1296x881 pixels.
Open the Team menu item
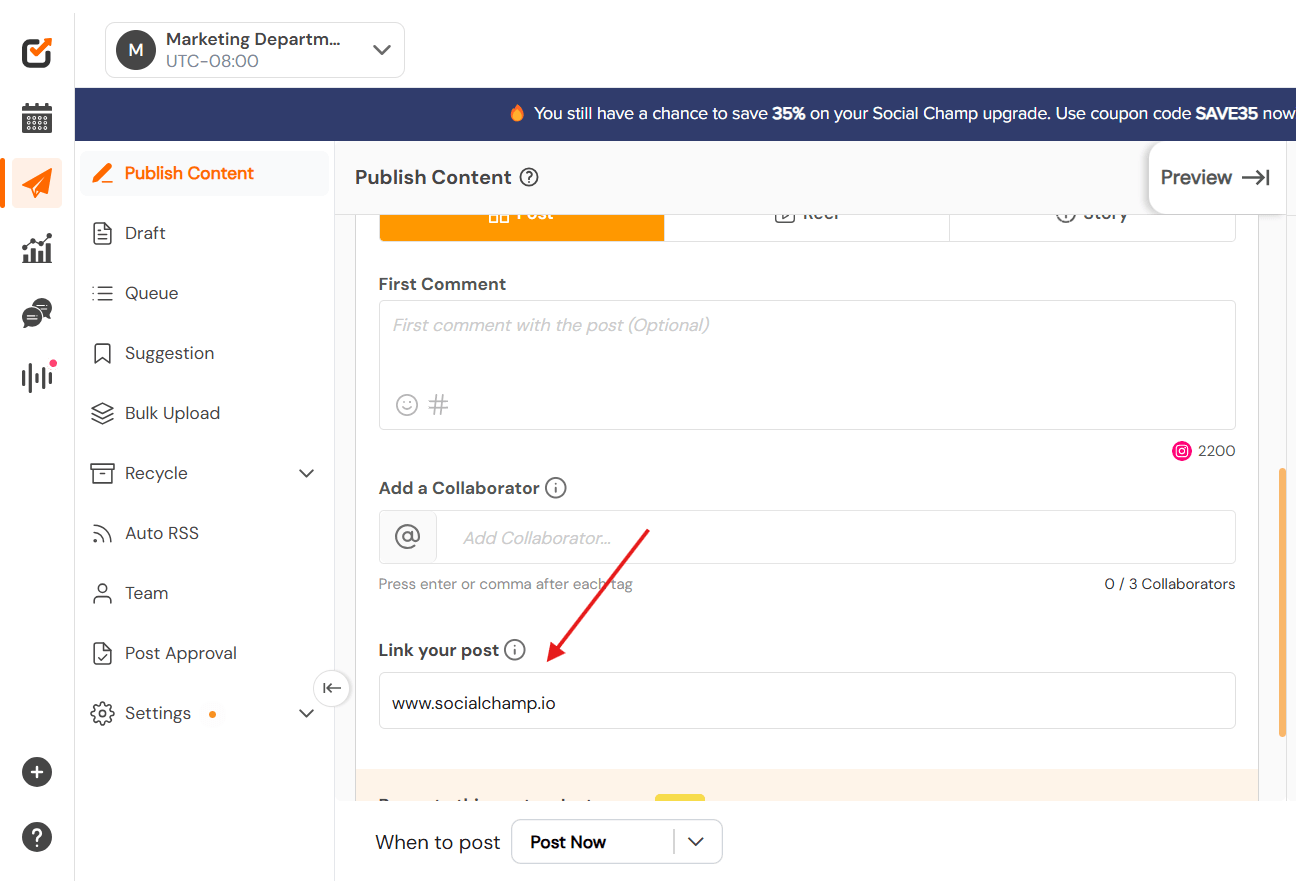point(204,593)
